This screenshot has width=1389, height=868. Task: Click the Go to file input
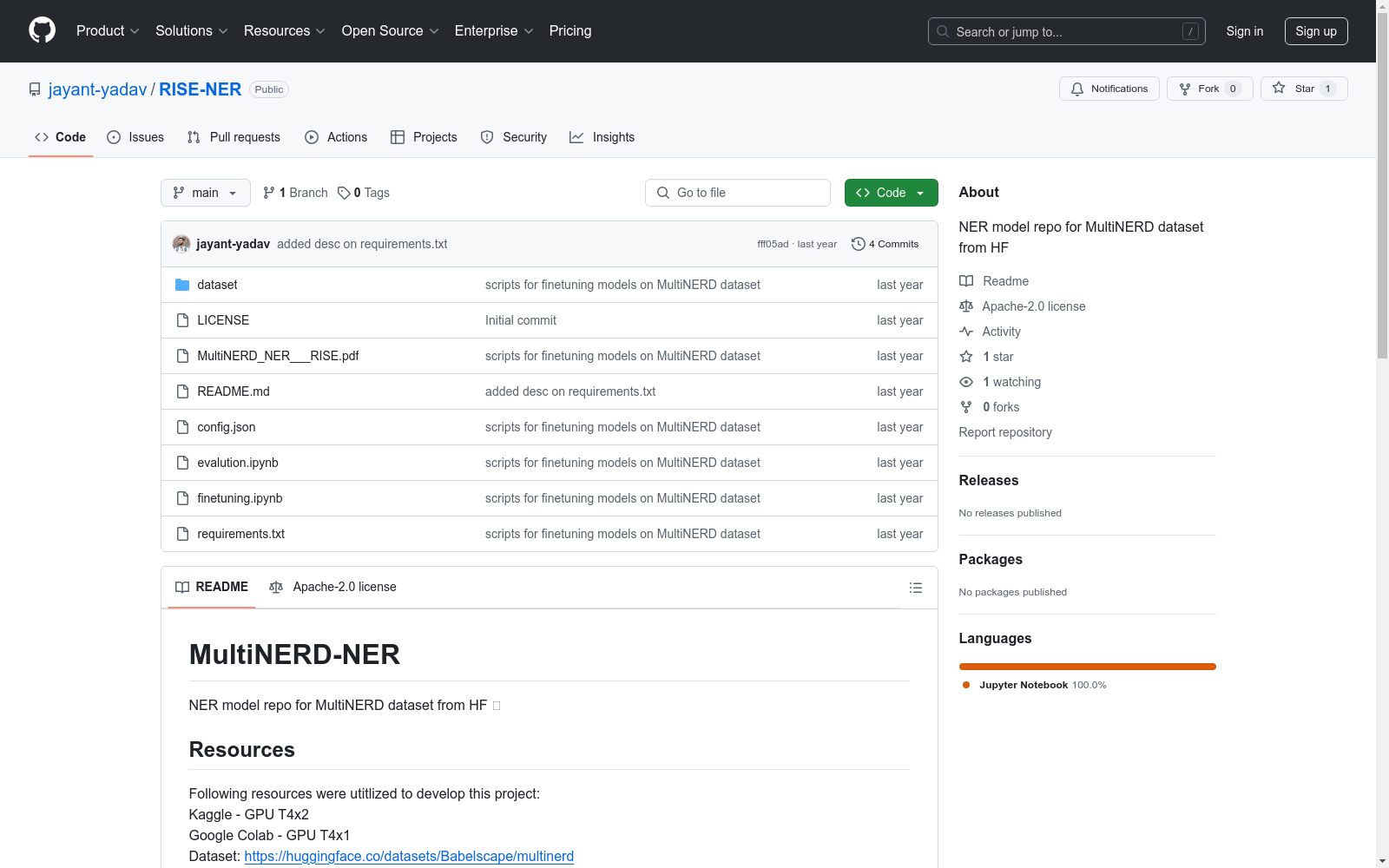tap(738, 193)
